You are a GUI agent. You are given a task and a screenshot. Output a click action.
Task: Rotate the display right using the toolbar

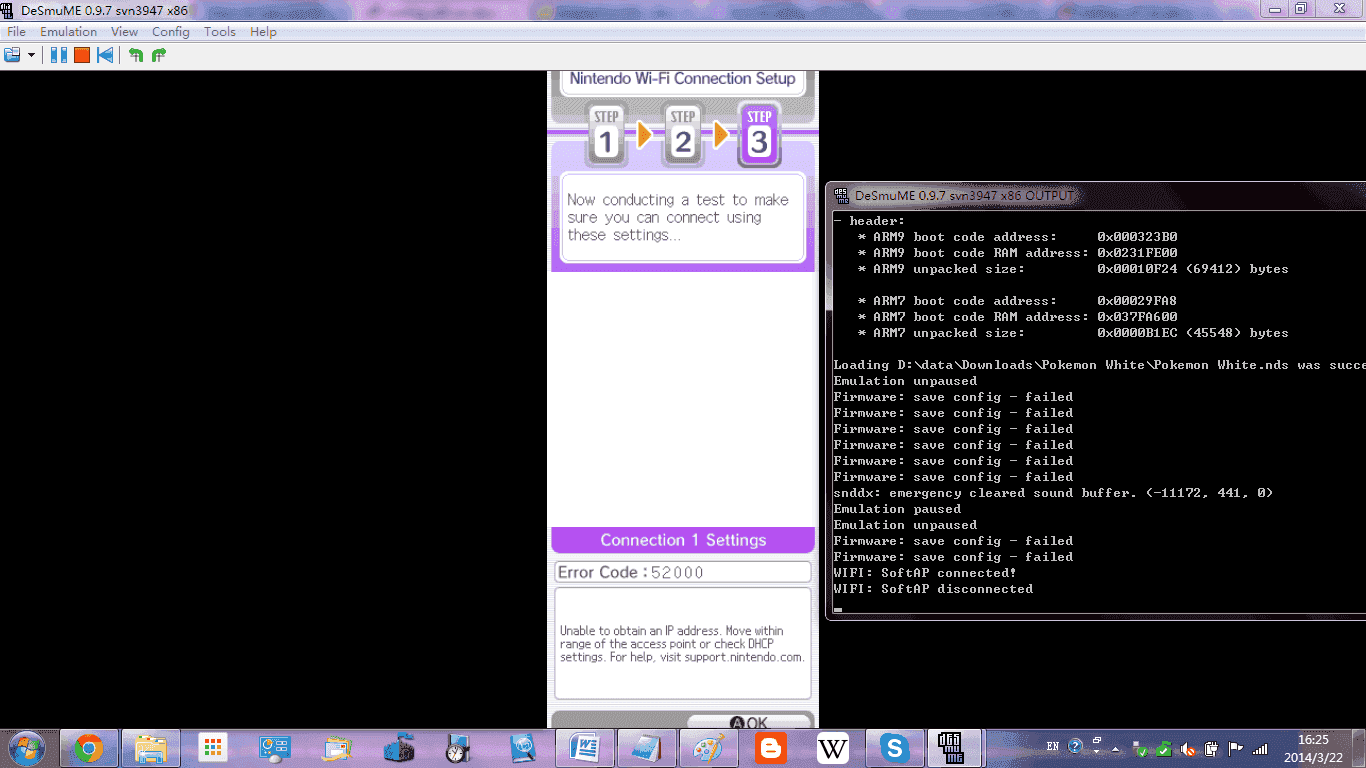pos(158,55)
